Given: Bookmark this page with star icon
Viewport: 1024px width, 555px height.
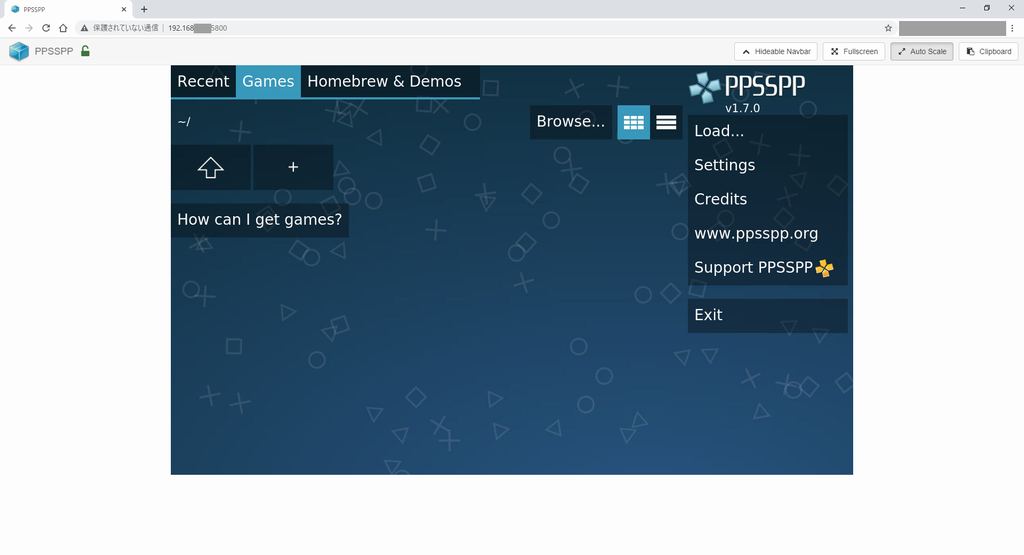Looking at the screenshot, I should [888, 28].
